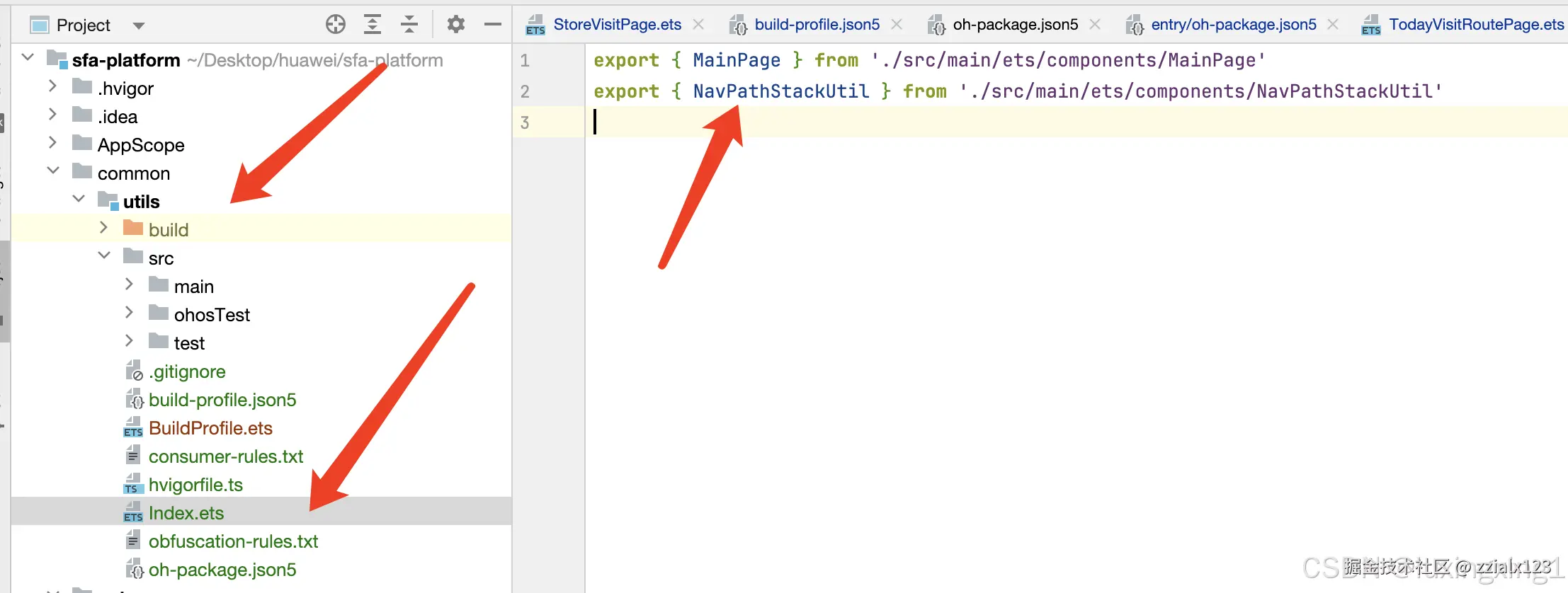Screen dimensions: 1568x593
Task: Select the .hvigor folder row
Action: 261,88
